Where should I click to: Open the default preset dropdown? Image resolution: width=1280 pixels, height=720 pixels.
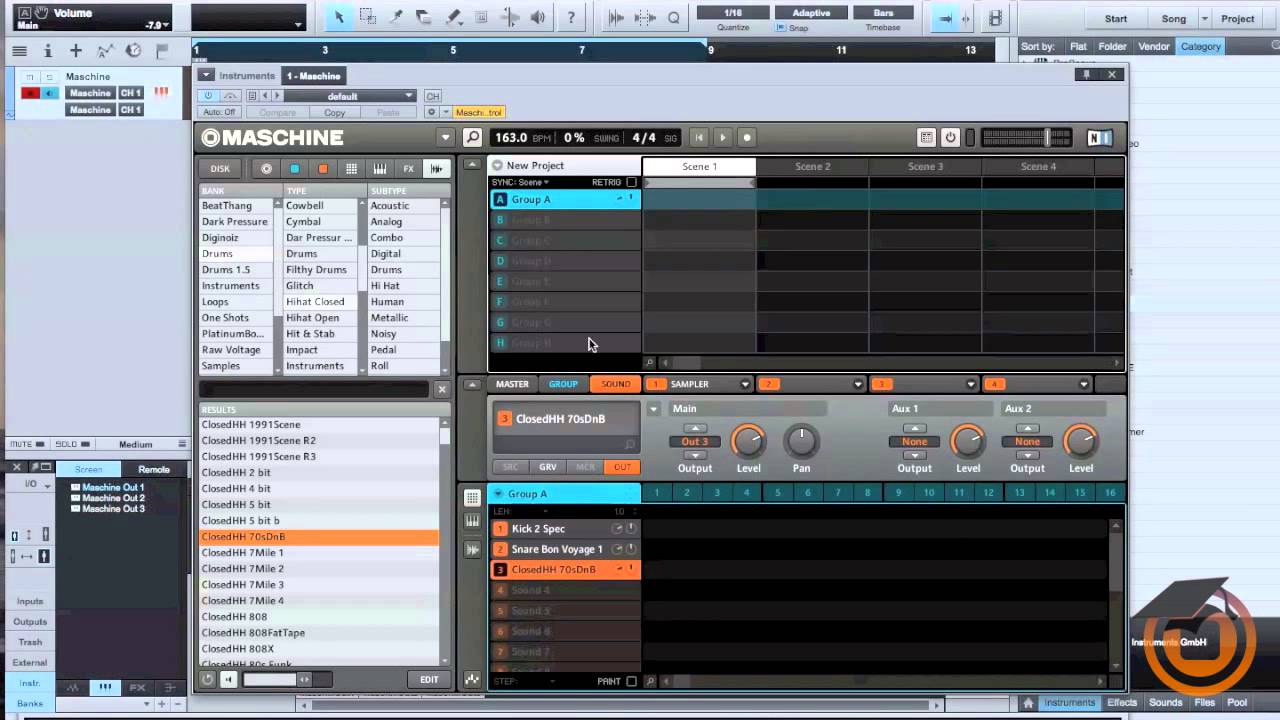[x=350, y=96]
